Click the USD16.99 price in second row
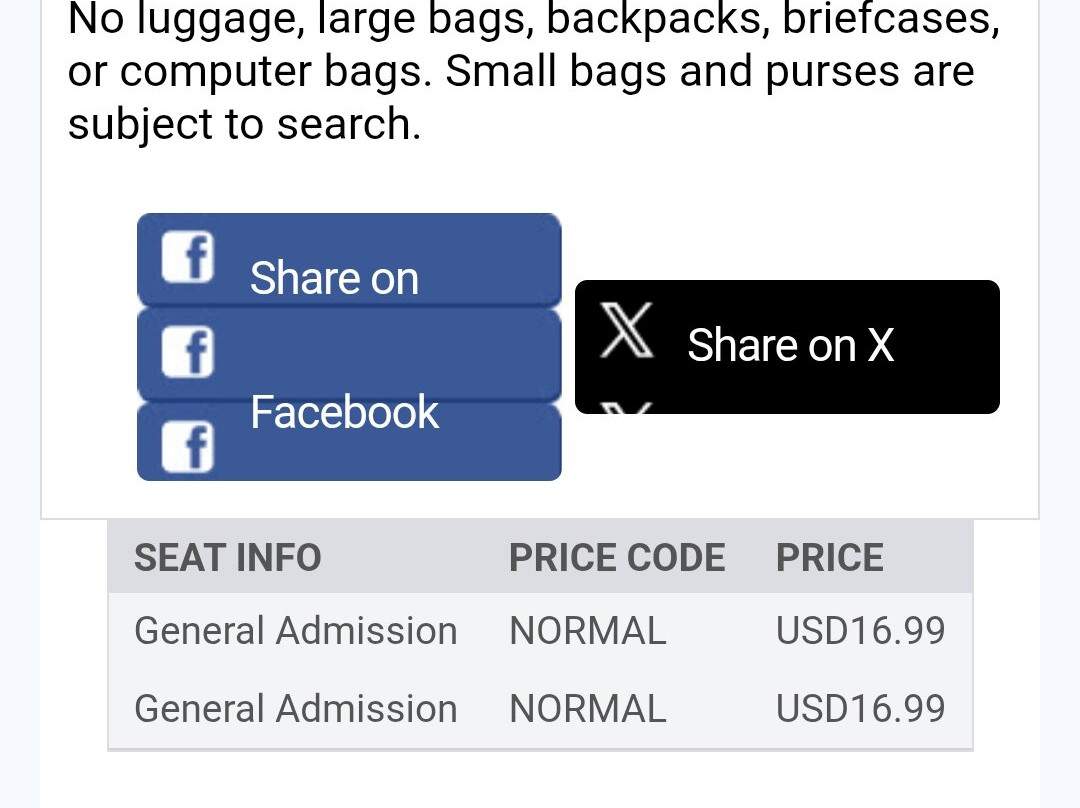 coord(860,709)
